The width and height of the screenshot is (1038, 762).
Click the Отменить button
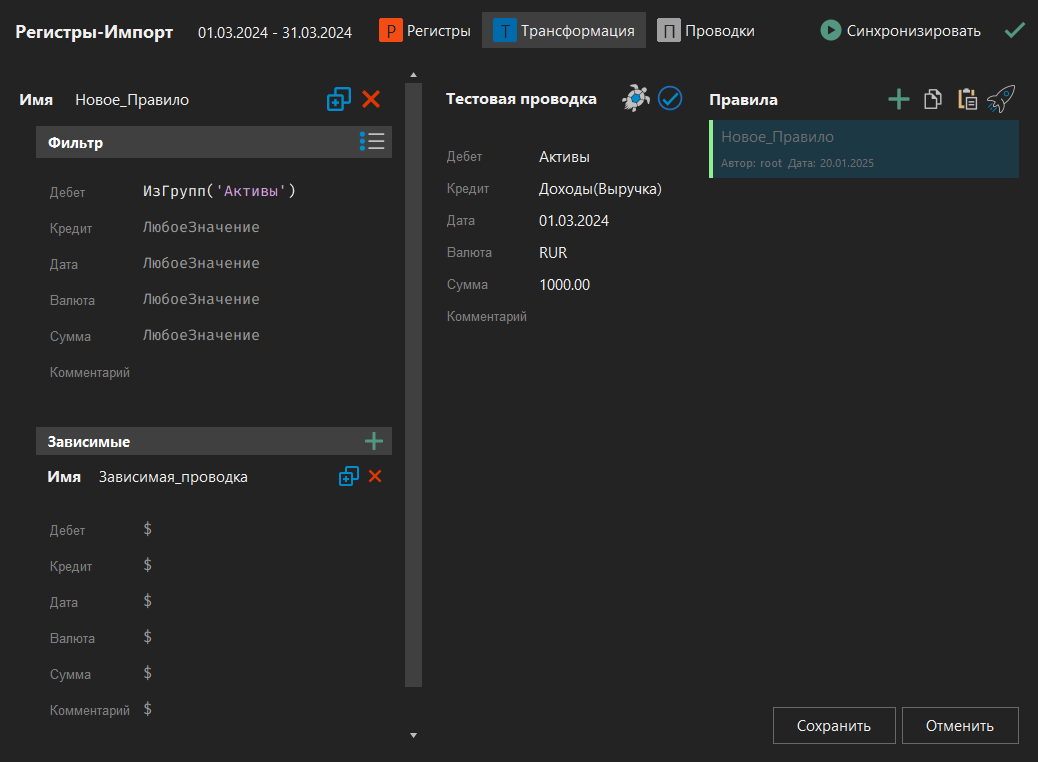tap(959, 726)
